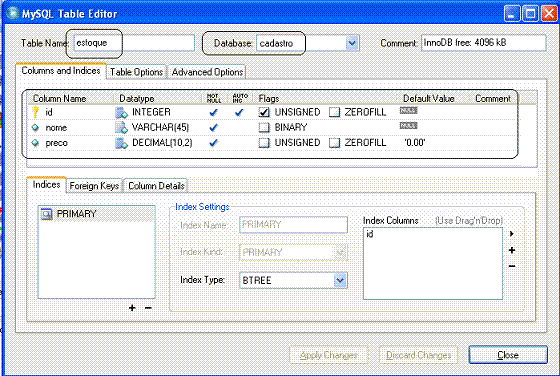Open the Index Kind dropdown
The image size is (560, 376).
click(x=340, y=252)
